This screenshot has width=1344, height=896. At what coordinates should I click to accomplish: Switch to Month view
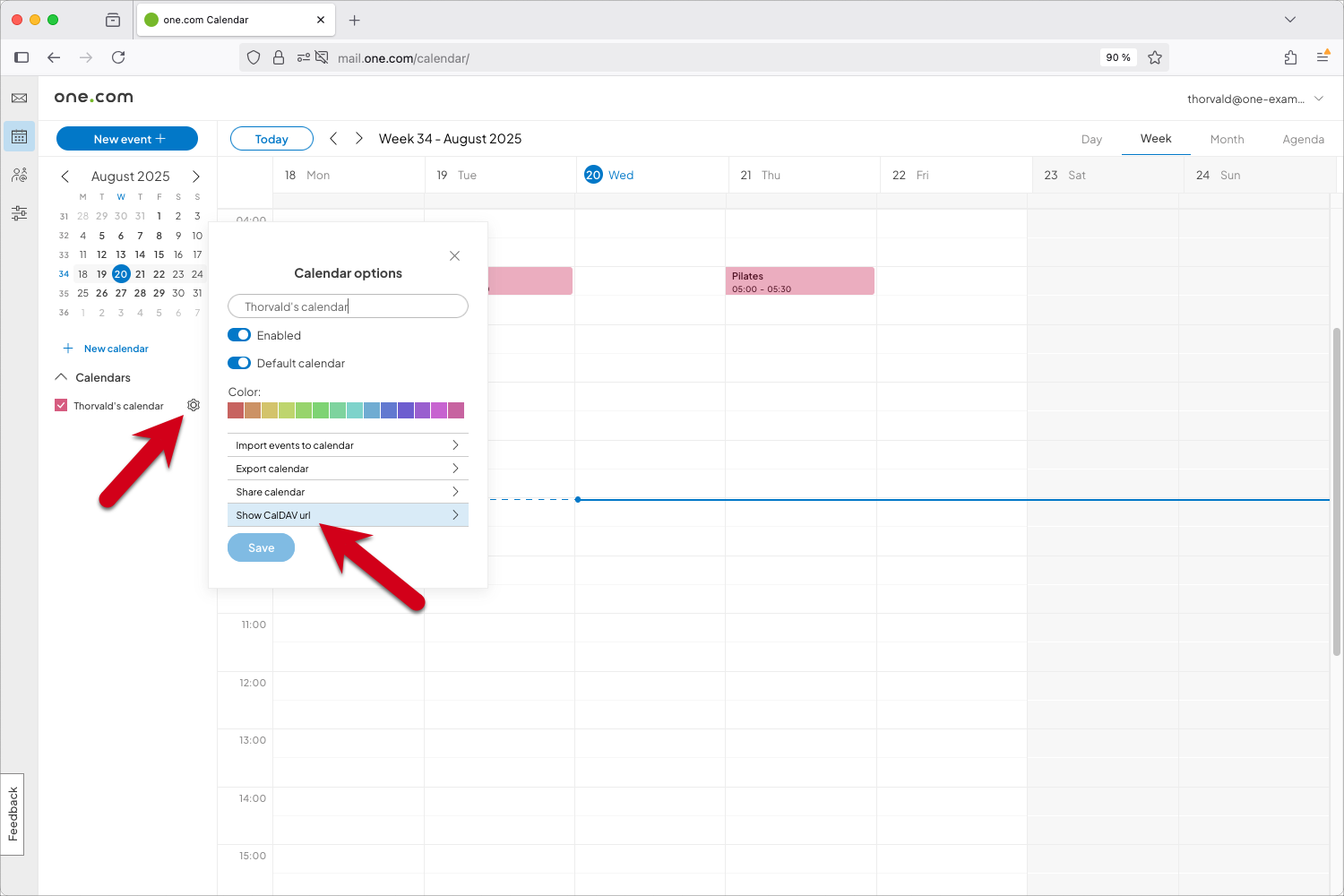pyautogui.click(x=1227, y=139)
